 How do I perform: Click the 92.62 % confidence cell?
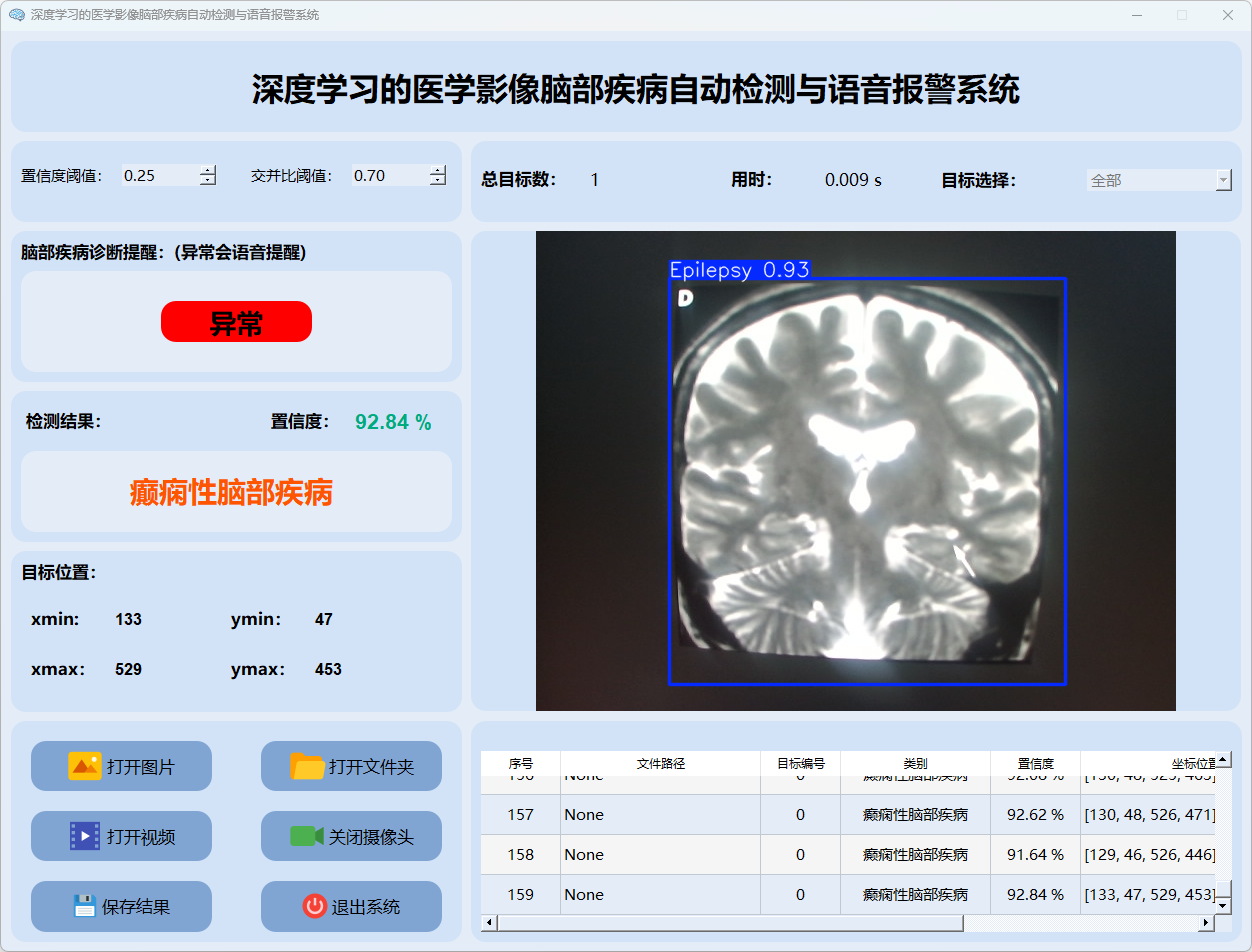pyautogui.click(x=1036, y=815)
